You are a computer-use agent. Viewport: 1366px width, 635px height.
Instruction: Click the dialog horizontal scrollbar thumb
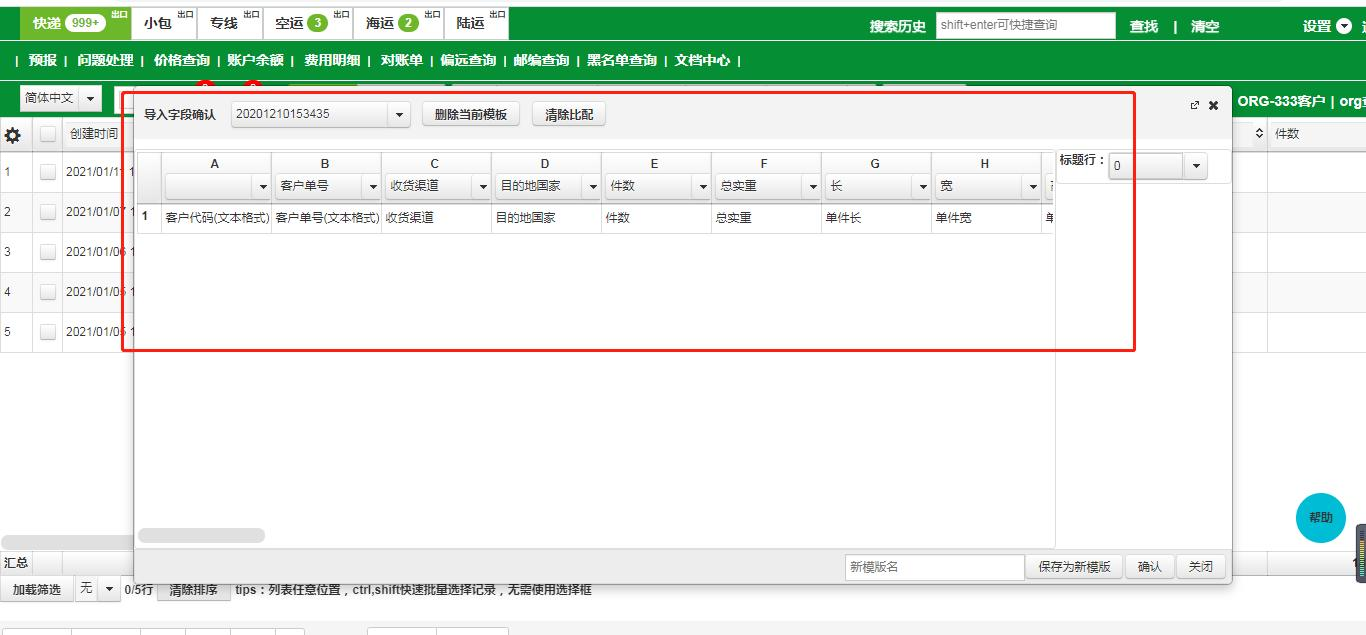click(201, 536)
